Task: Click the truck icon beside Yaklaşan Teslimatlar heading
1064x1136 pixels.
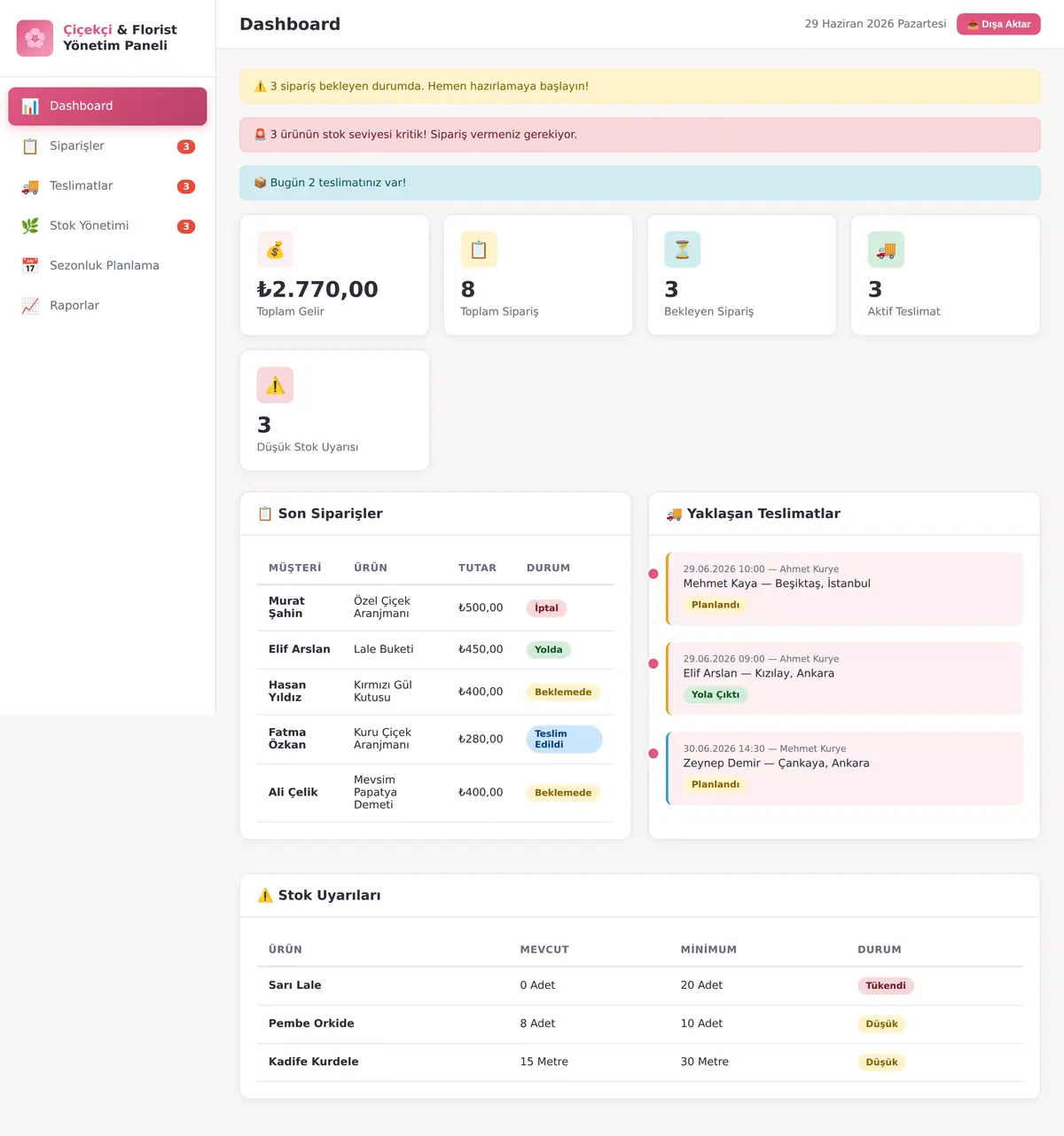Action: 674,513
